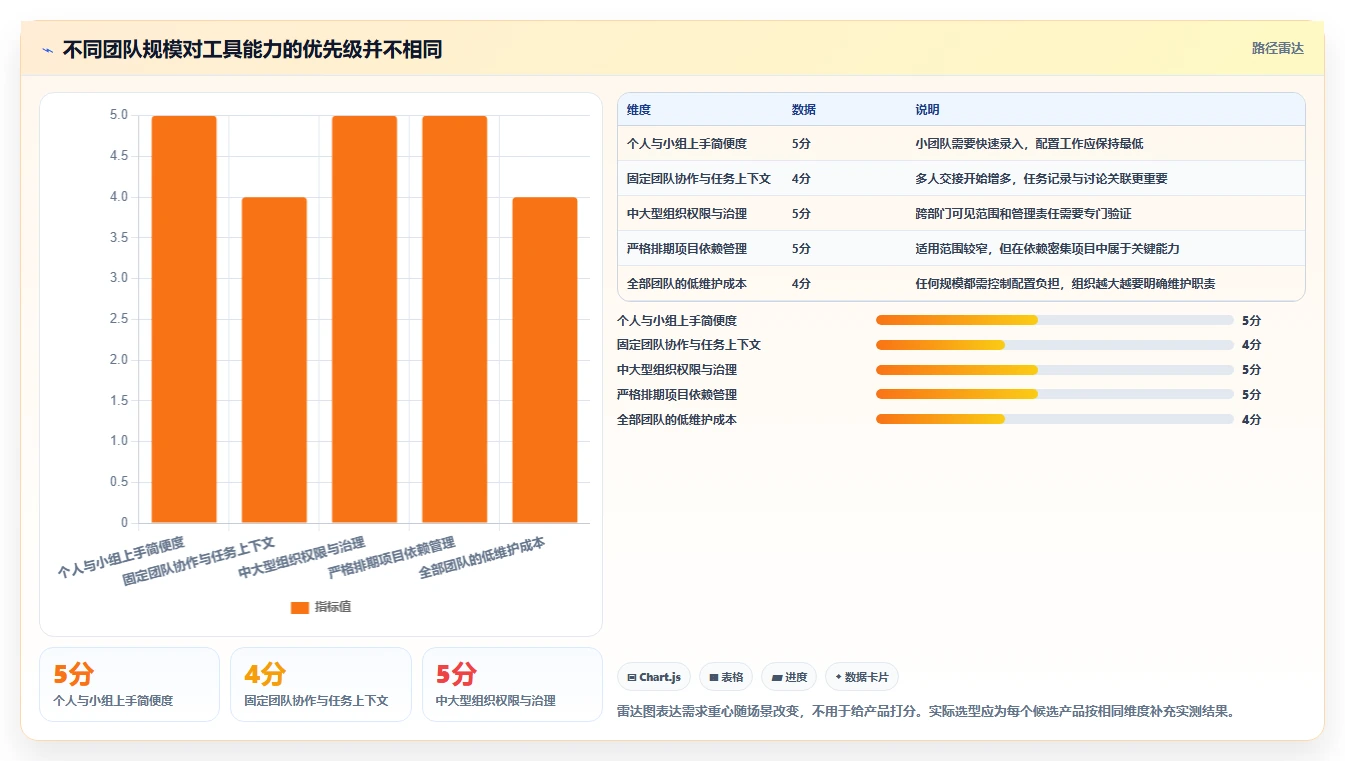Click the 指标值 legend label text
1345x761 pixels.
[x=333, y=607]
